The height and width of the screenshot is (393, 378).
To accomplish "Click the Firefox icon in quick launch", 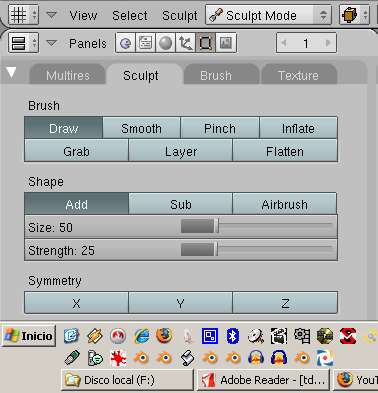I will pyautogui.click(x=164, y=336).
